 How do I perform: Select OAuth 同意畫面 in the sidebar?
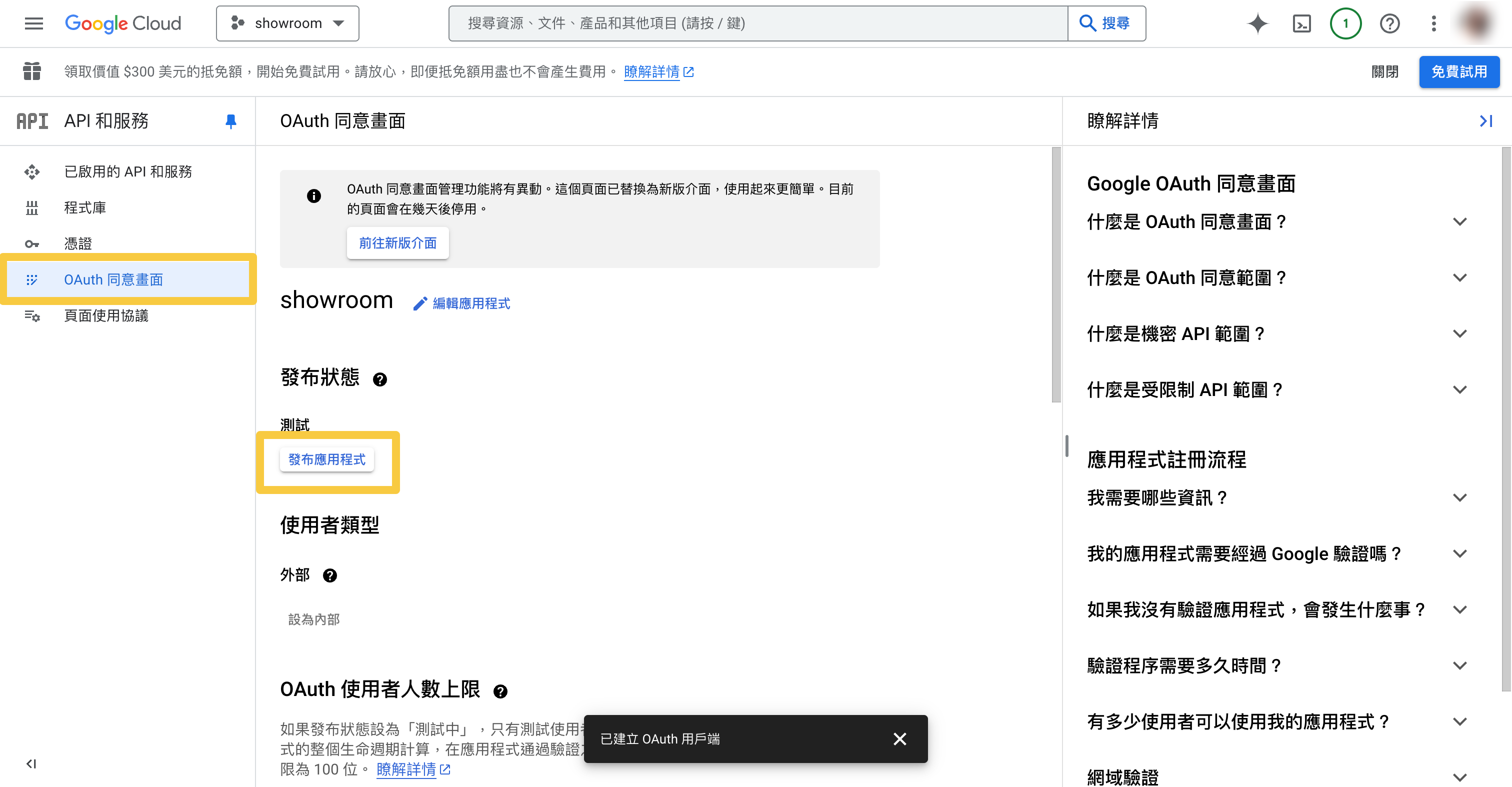click(128, 279)
